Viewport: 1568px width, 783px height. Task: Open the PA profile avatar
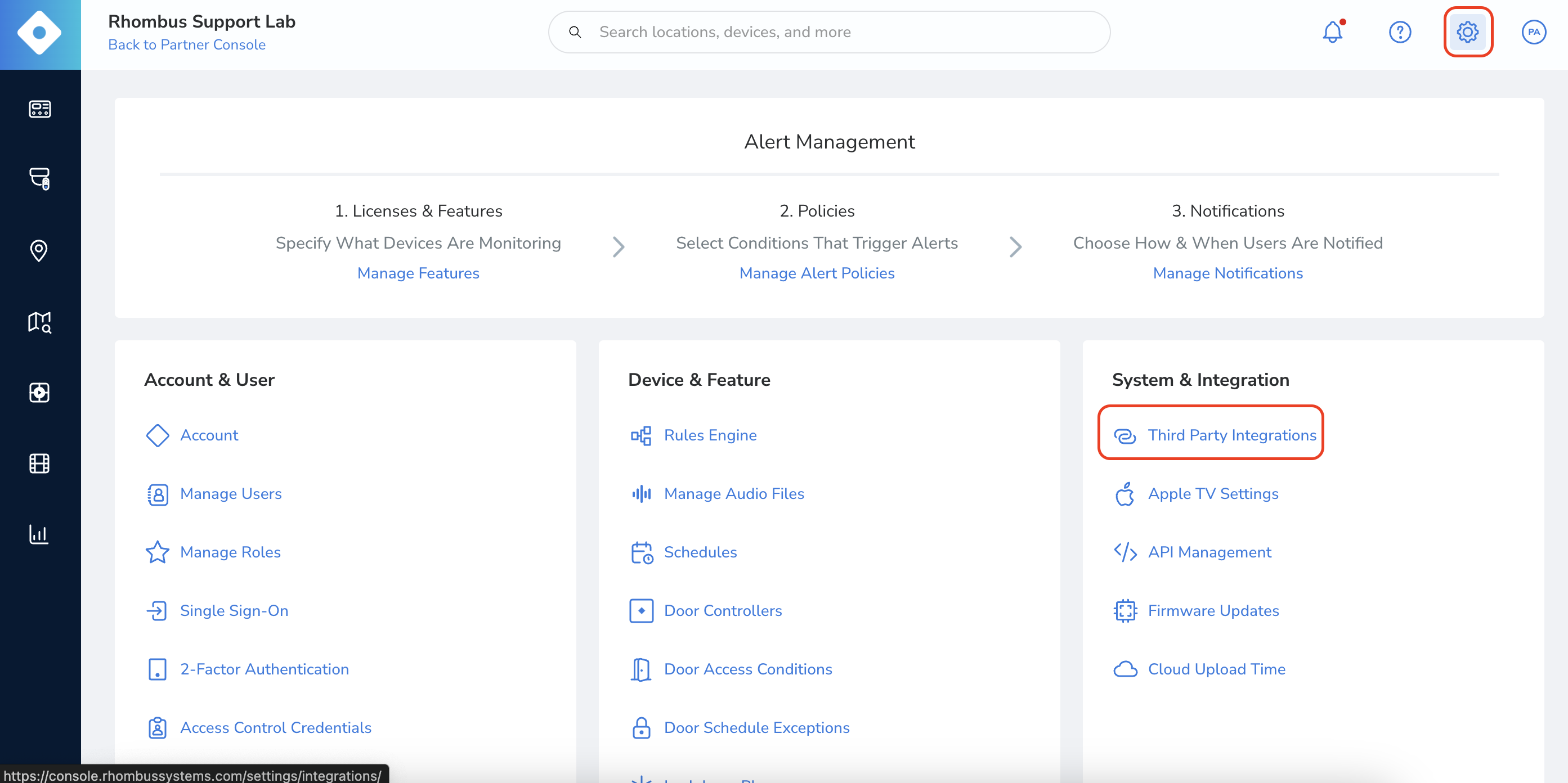click(x=1534, y=32)
